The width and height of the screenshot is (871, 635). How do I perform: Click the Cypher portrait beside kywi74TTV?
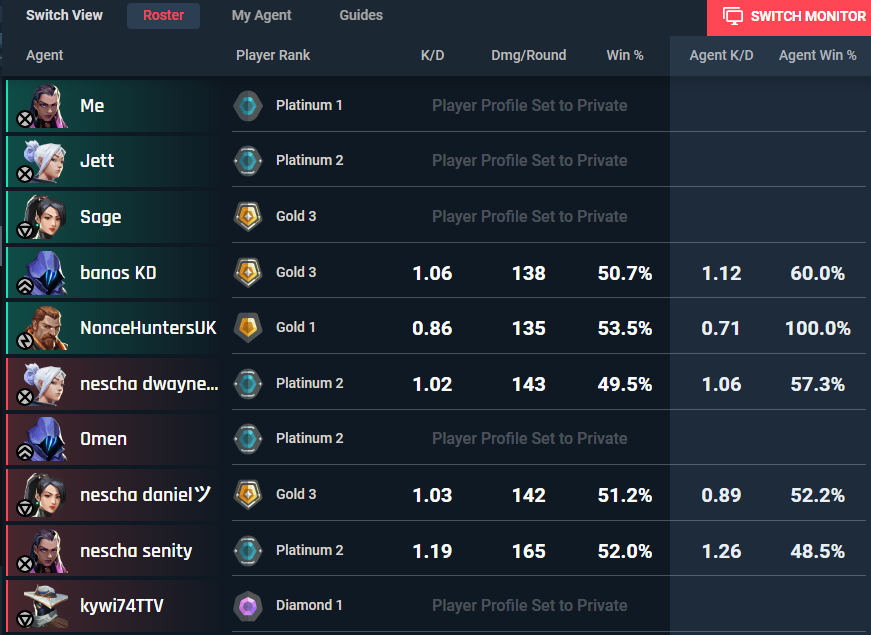click(x=47, y=606)
